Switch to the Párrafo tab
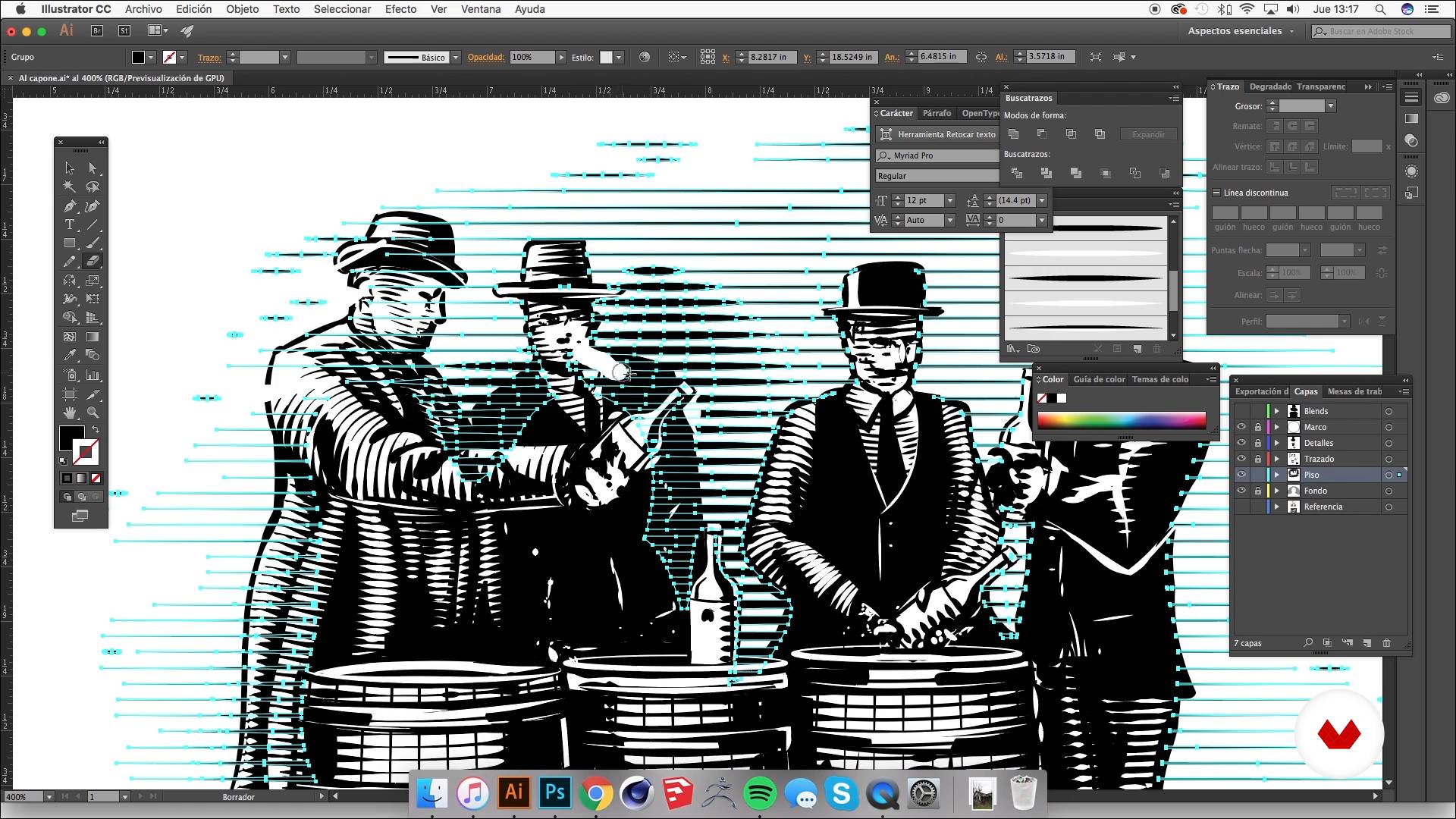1456x819 pixels. [x=937, y=113]
